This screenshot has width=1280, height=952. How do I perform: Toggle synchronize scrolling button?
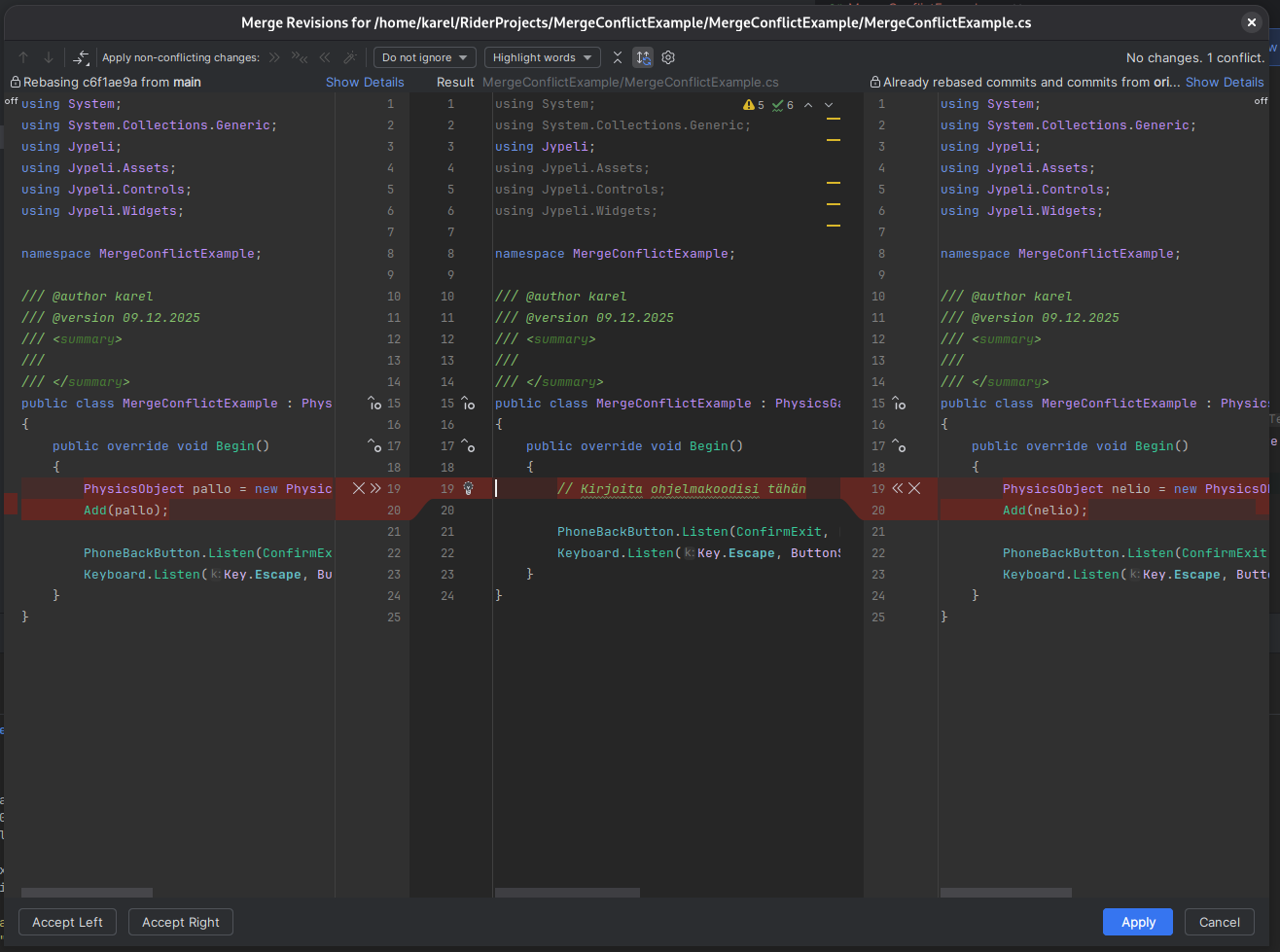tap(643, 58)
